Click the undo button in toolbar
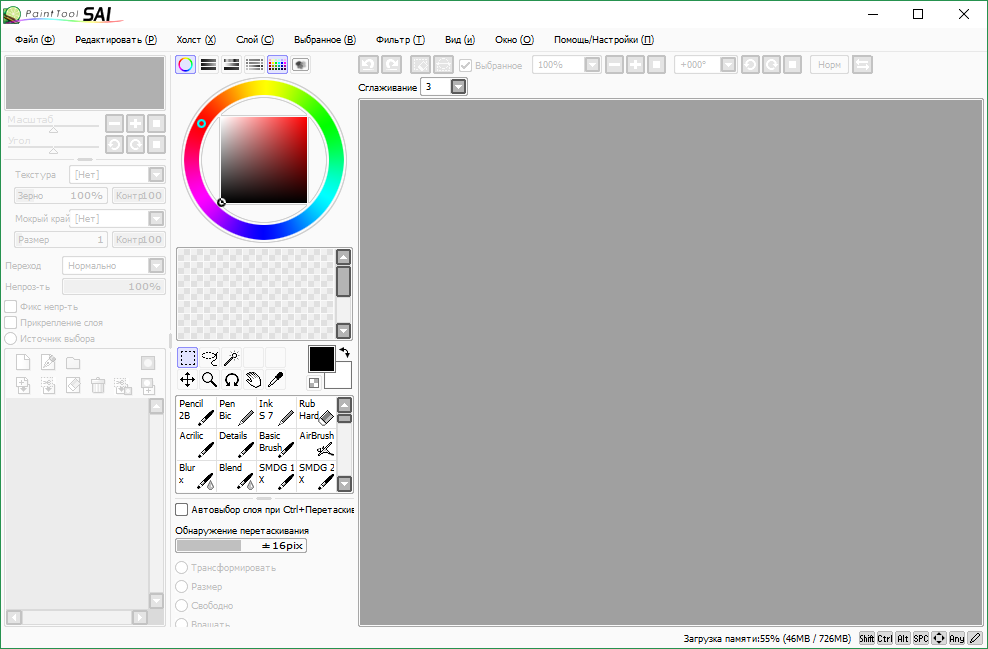Viewport: 988px width, 649px height. click(369, 65)
